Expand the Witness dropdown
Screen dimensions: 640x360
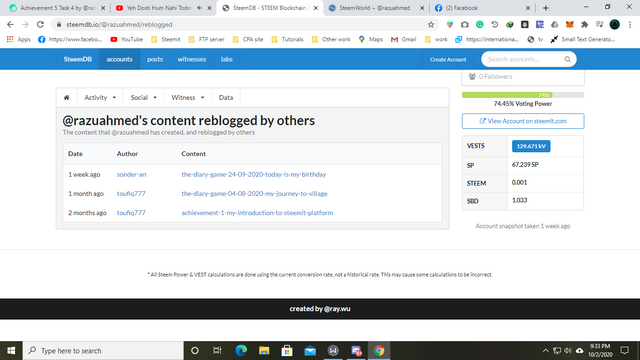[x=187, y=98]
